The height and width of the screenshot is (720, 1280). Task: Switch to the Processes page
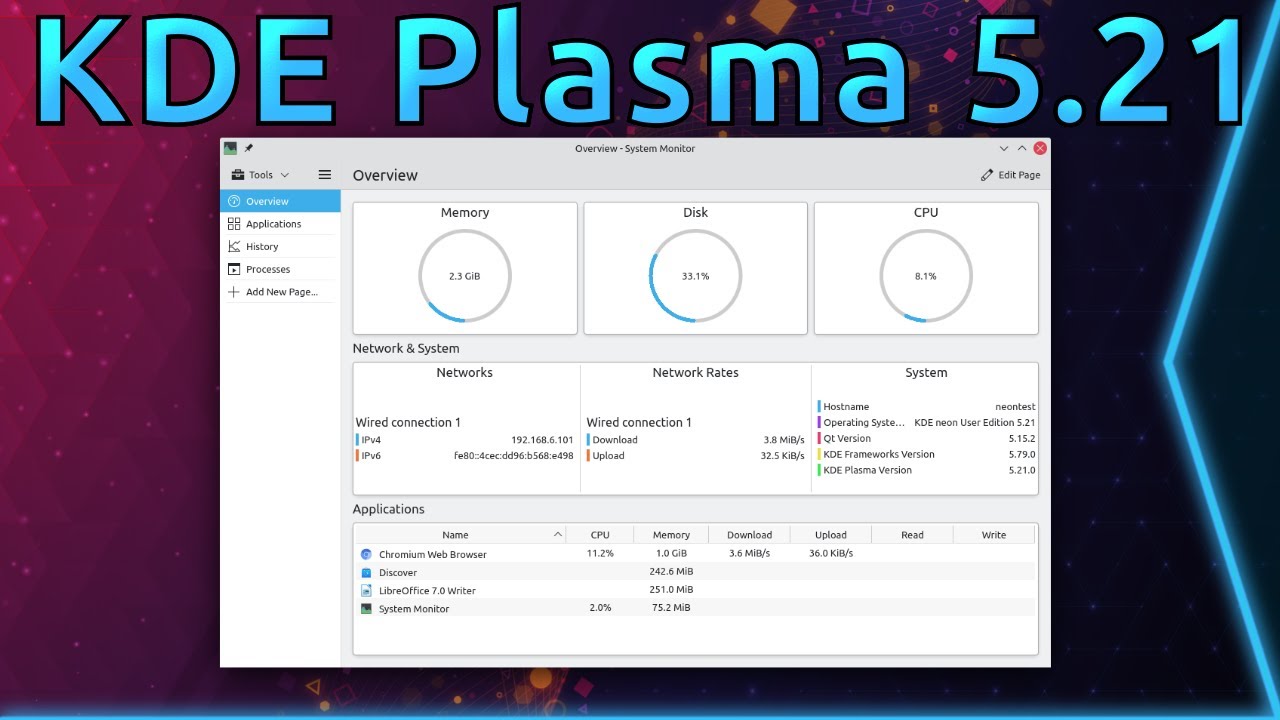[x=280, y=269]
